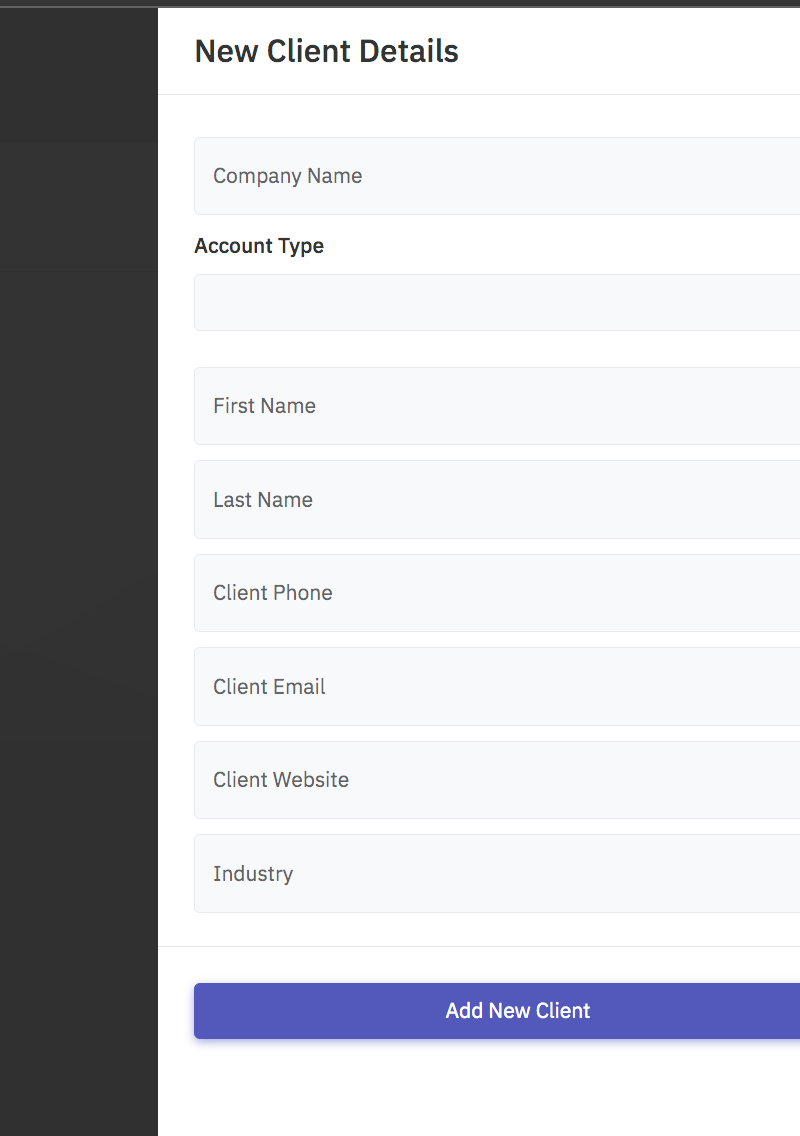800x1136 pixels.
Task: Click the 'Client Website' placeholder text
Action: [x=281, y=780]
